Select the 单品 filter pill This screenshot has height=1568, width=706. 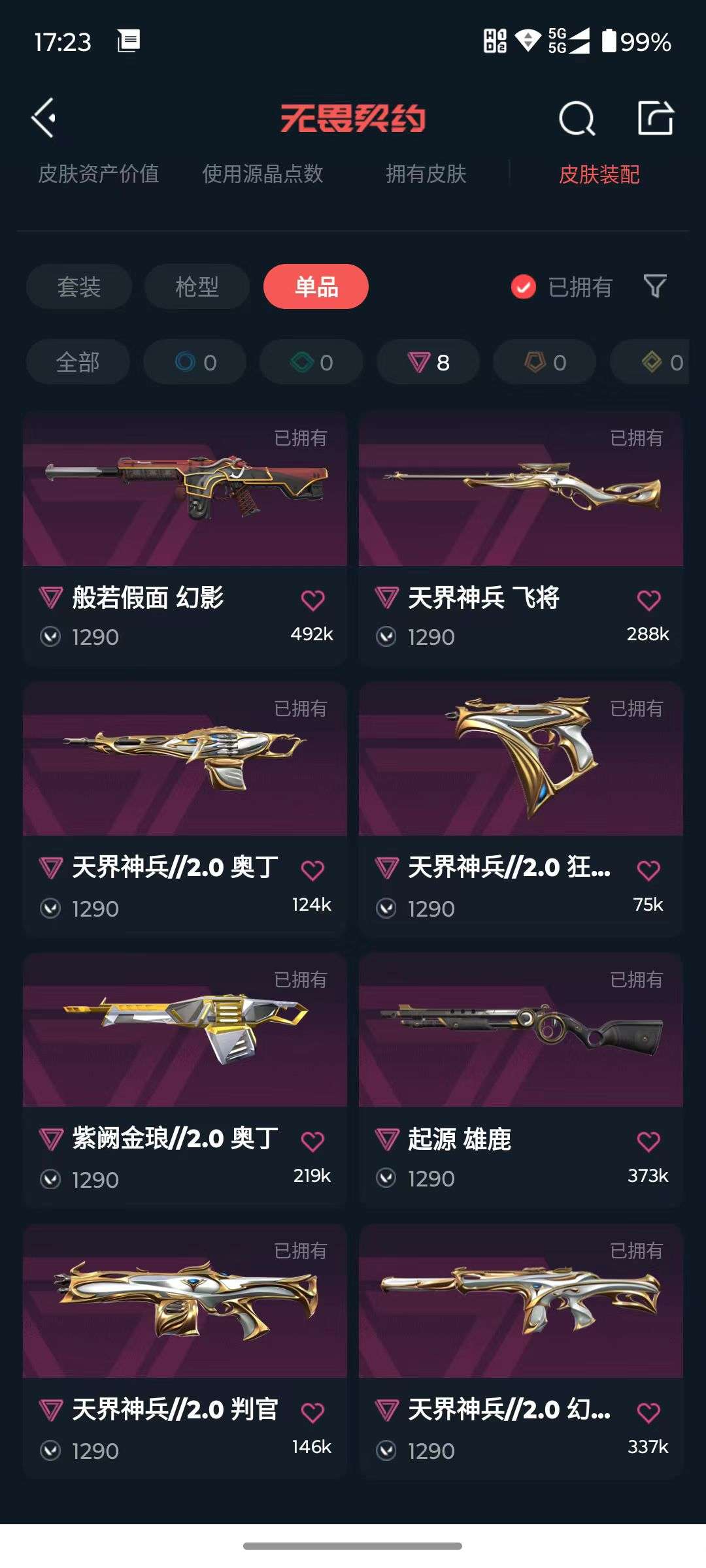point(316,287)
